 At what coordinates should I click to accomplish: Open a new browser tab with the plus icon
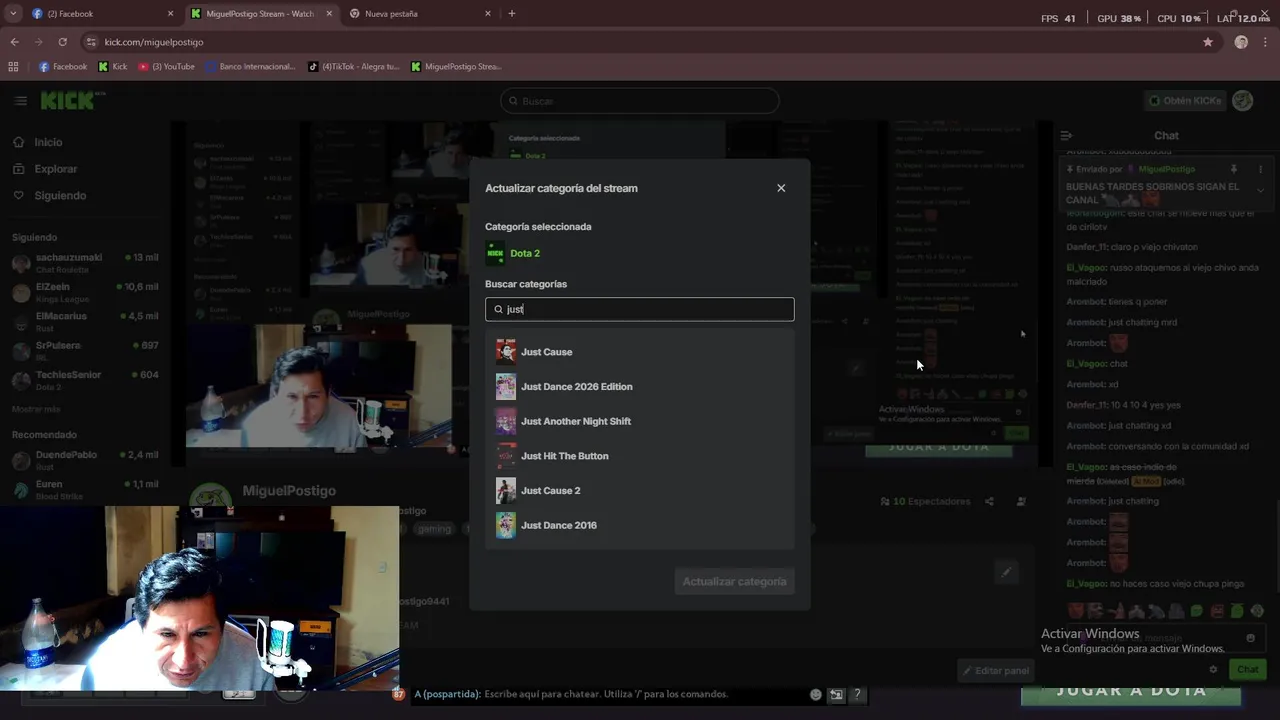[512, 14]
